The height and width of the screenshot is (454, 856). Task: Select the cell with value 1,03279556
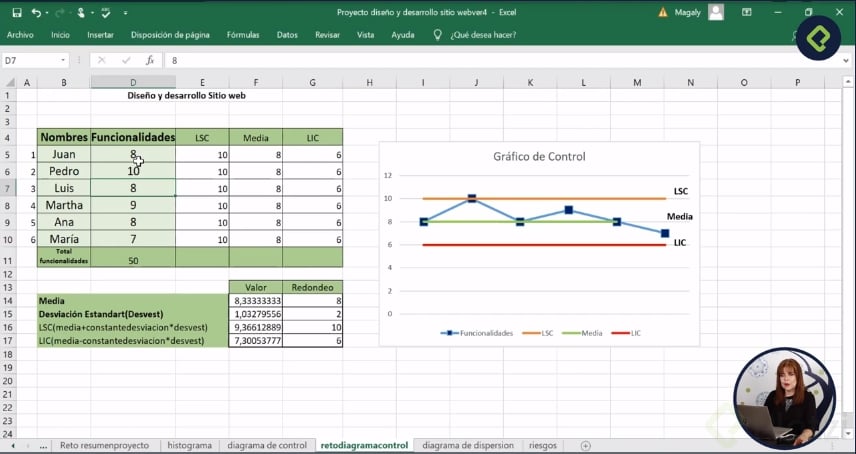pos(255,314)
